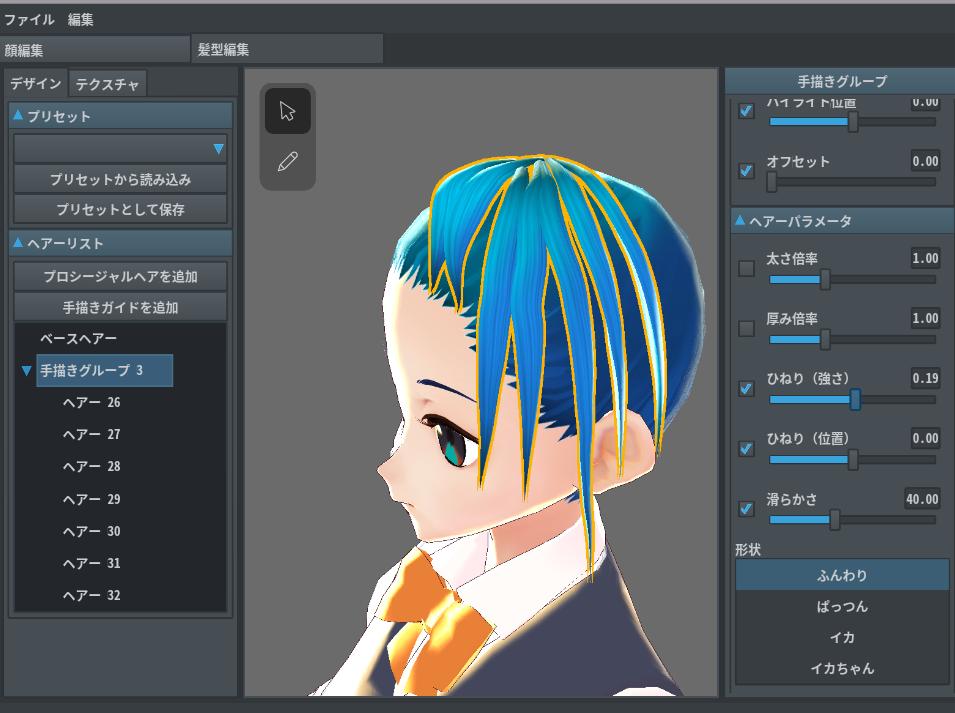
Task: Select ヘアー 32 in list
Action: [x=92, y=595]
